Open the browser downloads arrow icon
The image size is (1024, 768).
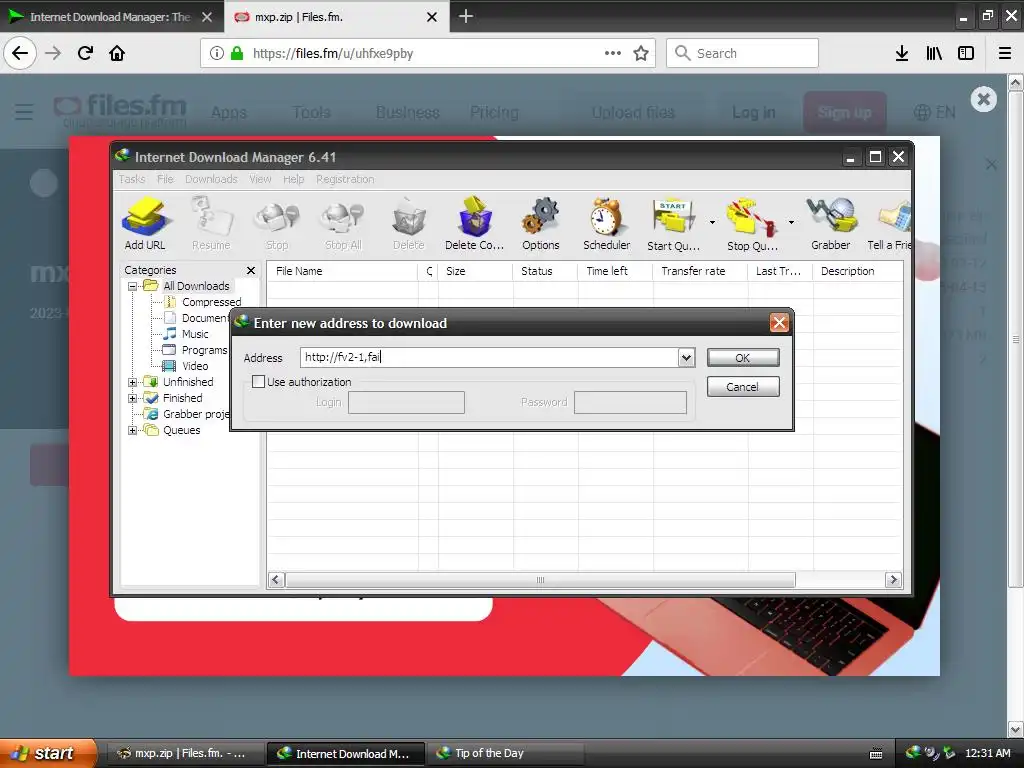(902, 54)
